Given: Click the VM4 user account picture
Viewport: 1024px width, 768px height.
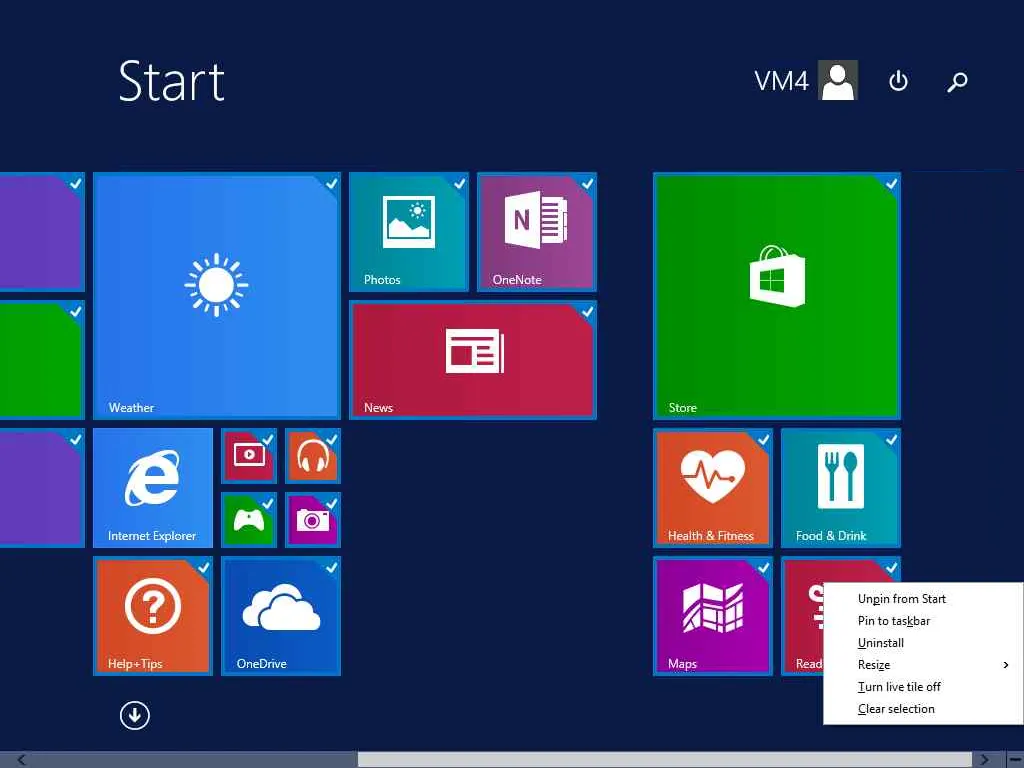Looking at the screenshot, I should click(x=838, y=80).
